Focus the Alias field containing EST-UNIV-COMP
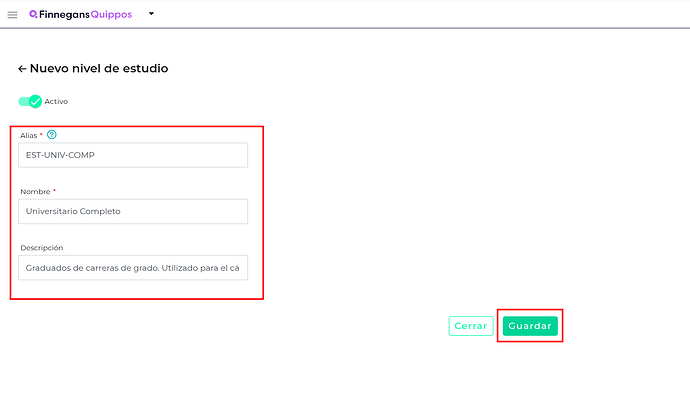 pyautogui.click(x=133, y=155)
